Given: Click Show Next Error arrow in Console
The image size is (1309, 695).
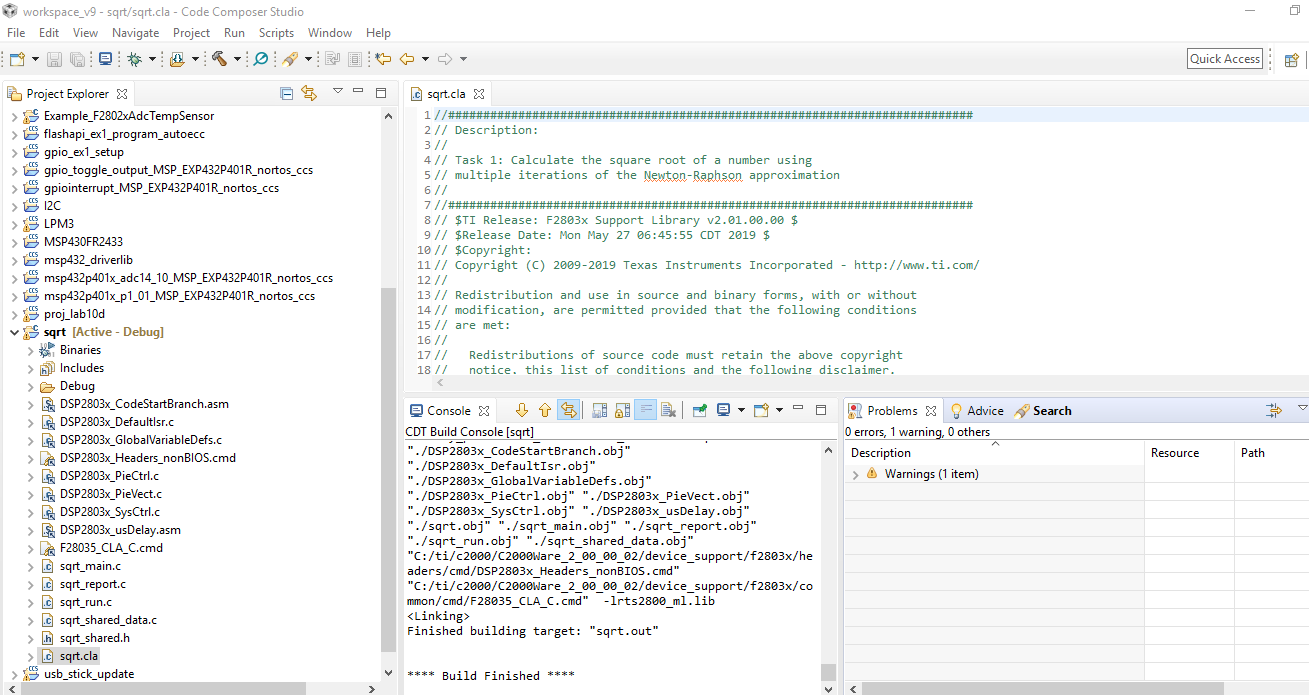Looking at the screenshot, I should click(521, 411).
